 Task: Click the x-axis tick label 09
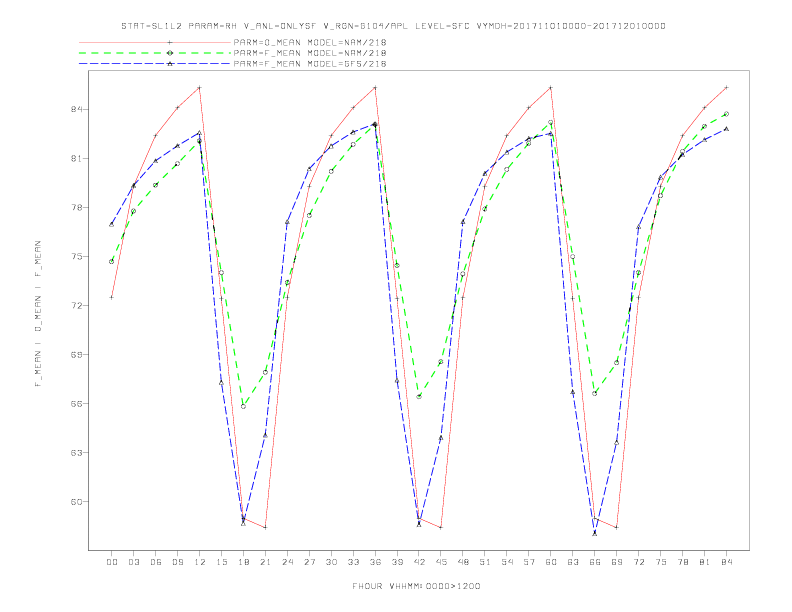pos(177,562)
